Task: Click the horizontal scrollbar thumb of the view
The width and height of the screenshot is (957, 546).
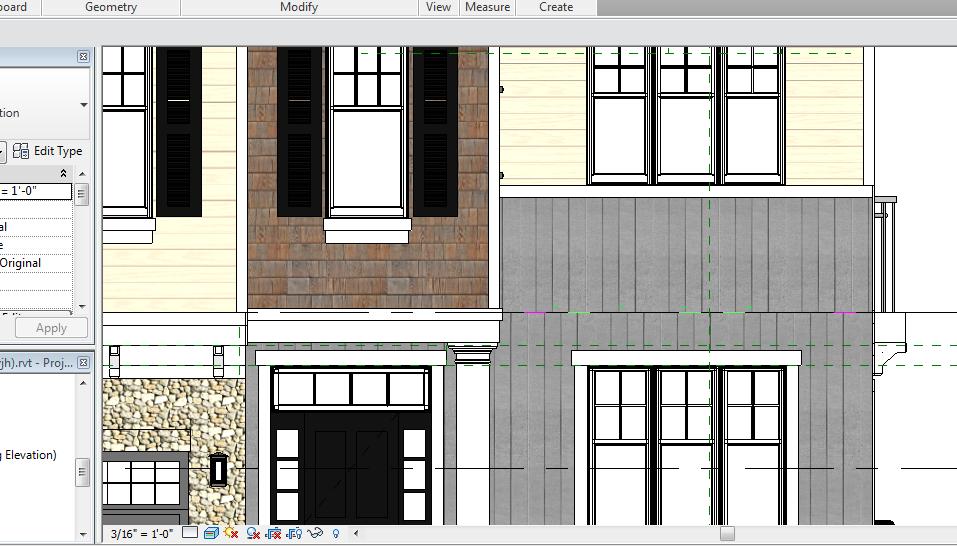Action: point(727,534)
